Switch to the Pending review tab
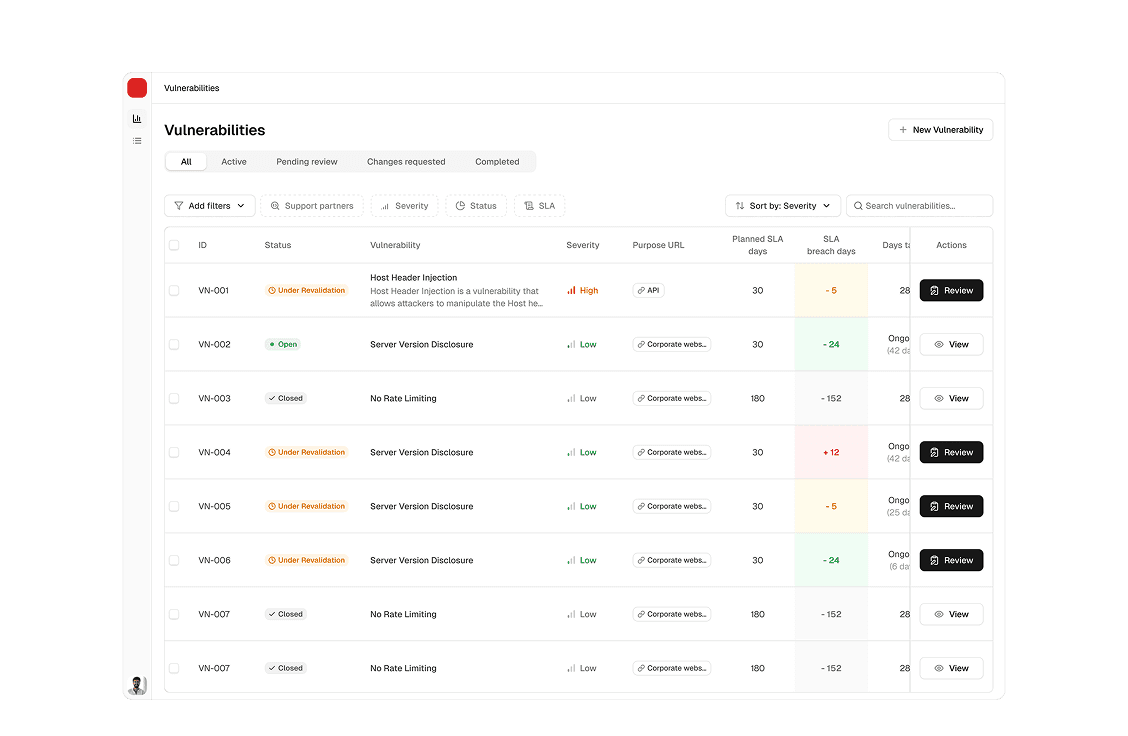 306,162
